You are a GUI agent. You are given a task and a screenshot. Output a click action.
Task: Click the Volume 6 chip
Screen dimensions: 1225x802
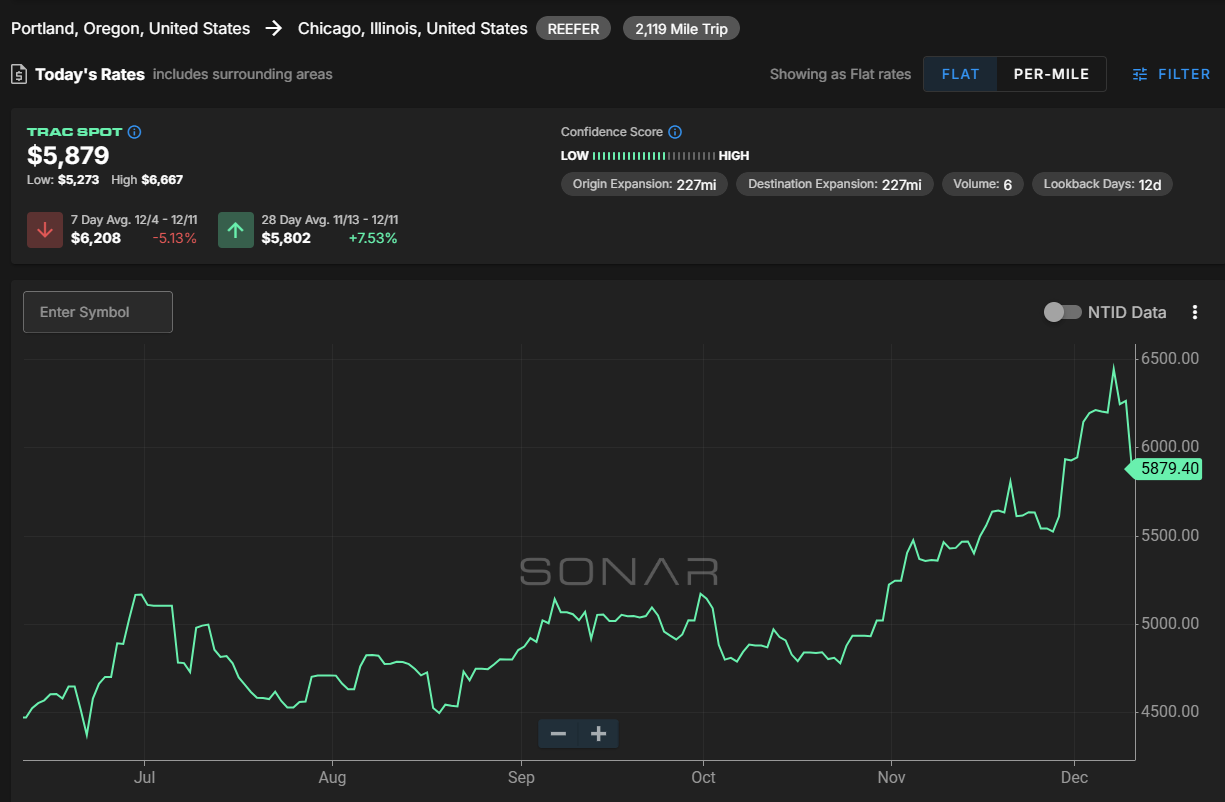(x=982, y=184)
